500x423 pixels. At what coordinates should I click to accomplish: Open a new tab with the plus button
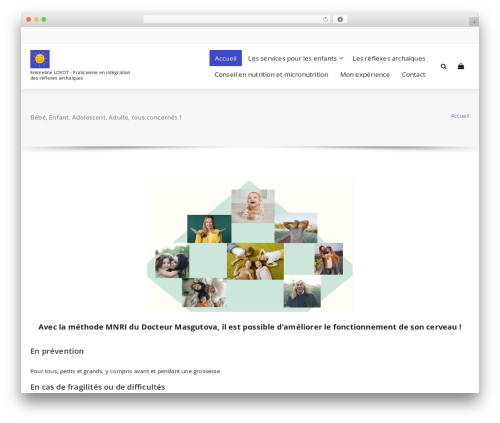[474, 22]
